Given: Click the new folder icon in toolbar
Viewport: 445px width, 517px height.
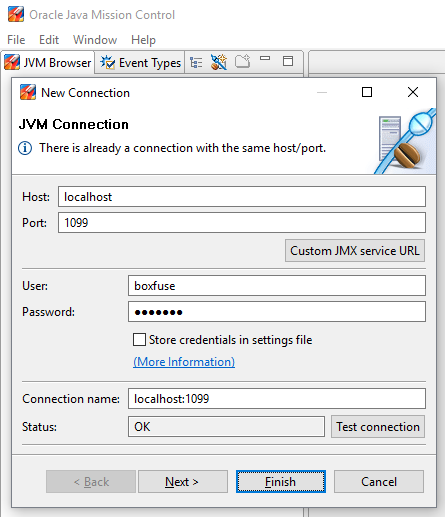Looking at the screenshot, I should pos(242,61).
